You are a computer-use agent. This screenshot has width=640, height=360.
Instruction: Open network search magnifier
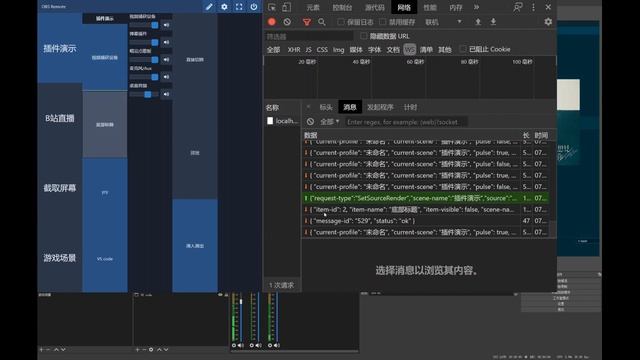click(322, 22)
